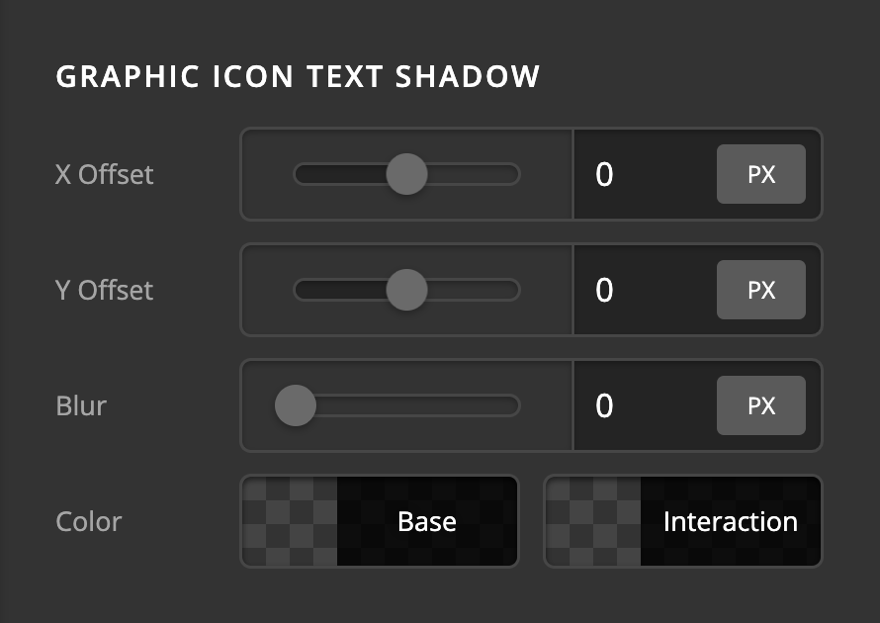Click the PX unit button for X Offset
The image size is (880, 623).
[761, 174]
